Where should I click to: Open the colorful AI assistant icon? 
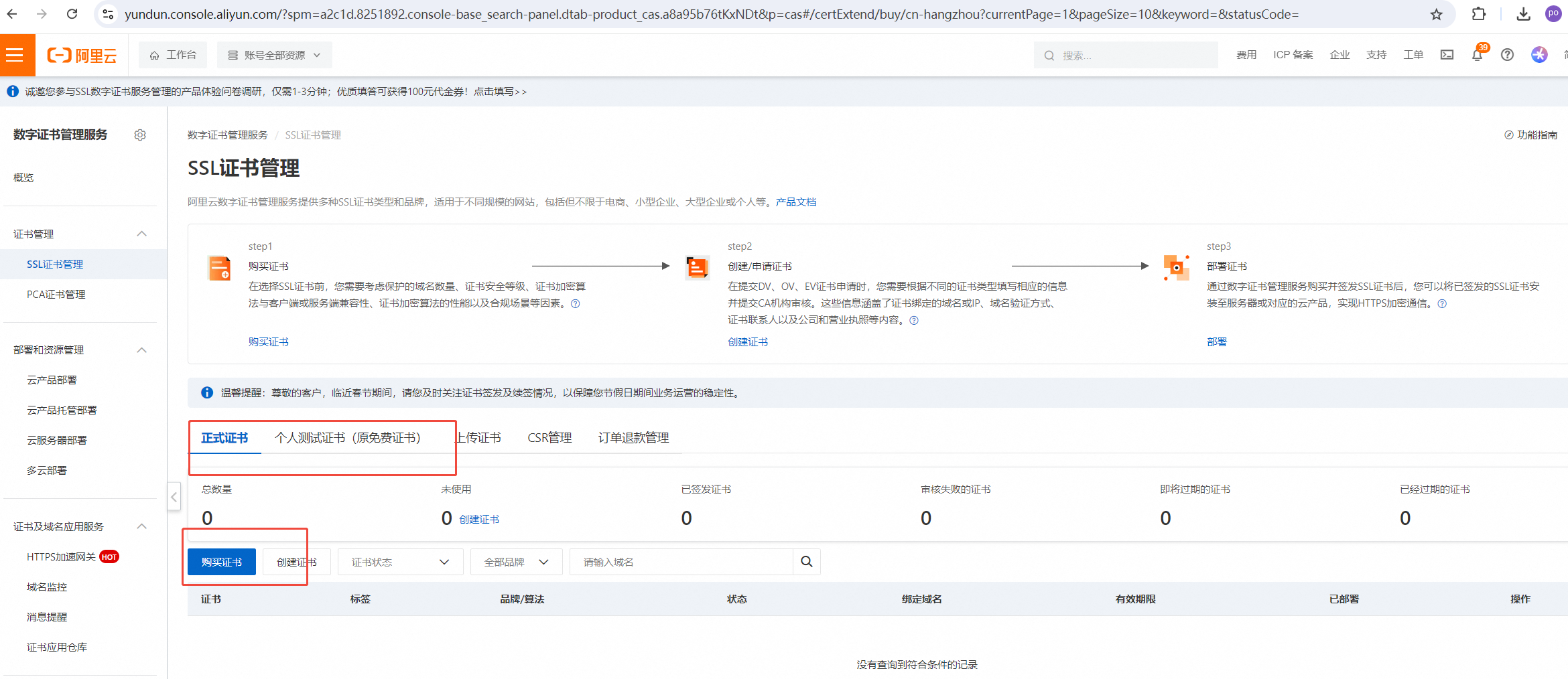tap(1539, 55)
